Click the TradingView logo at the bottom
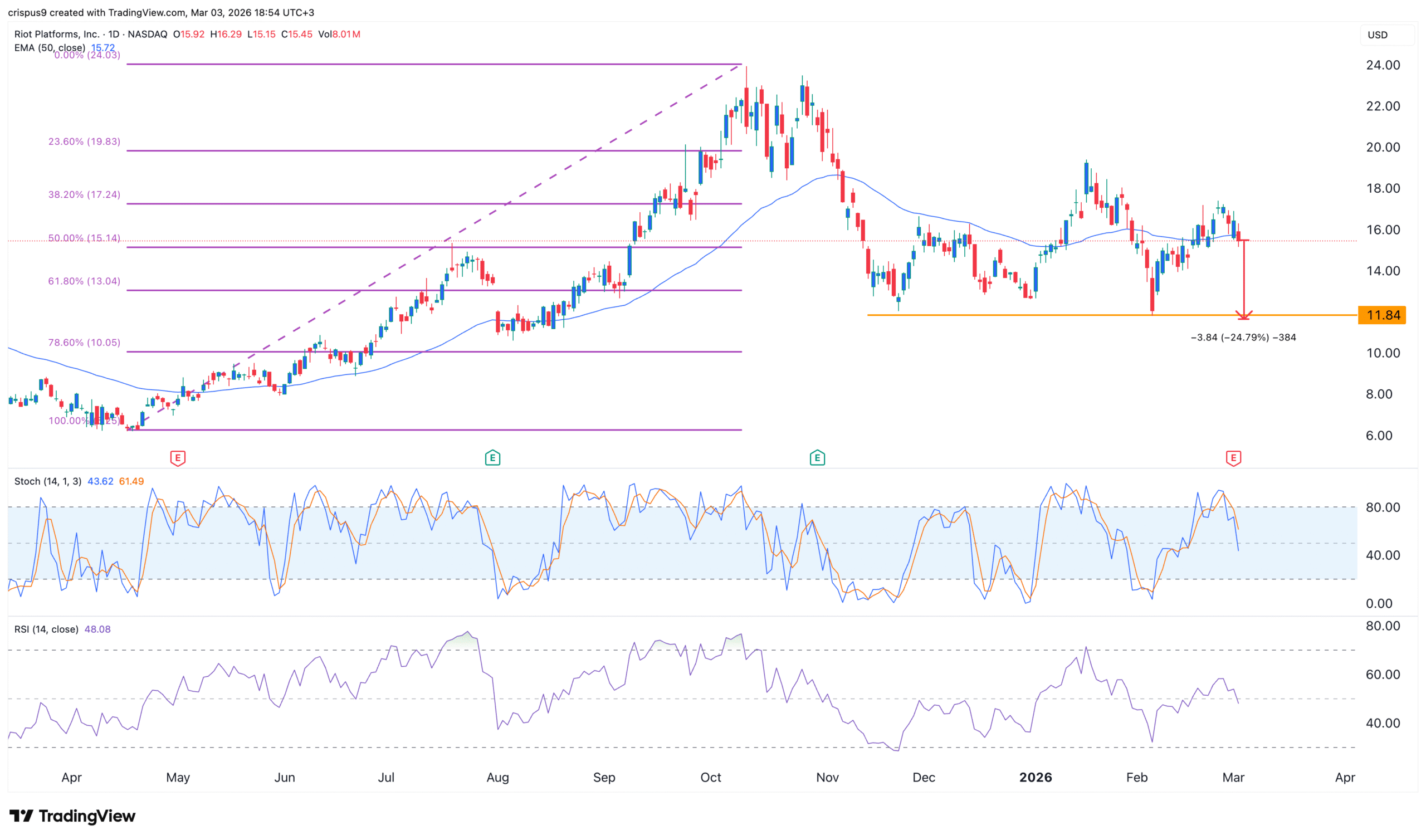This screenshot has width=1426, height=840. click(72, 815)
